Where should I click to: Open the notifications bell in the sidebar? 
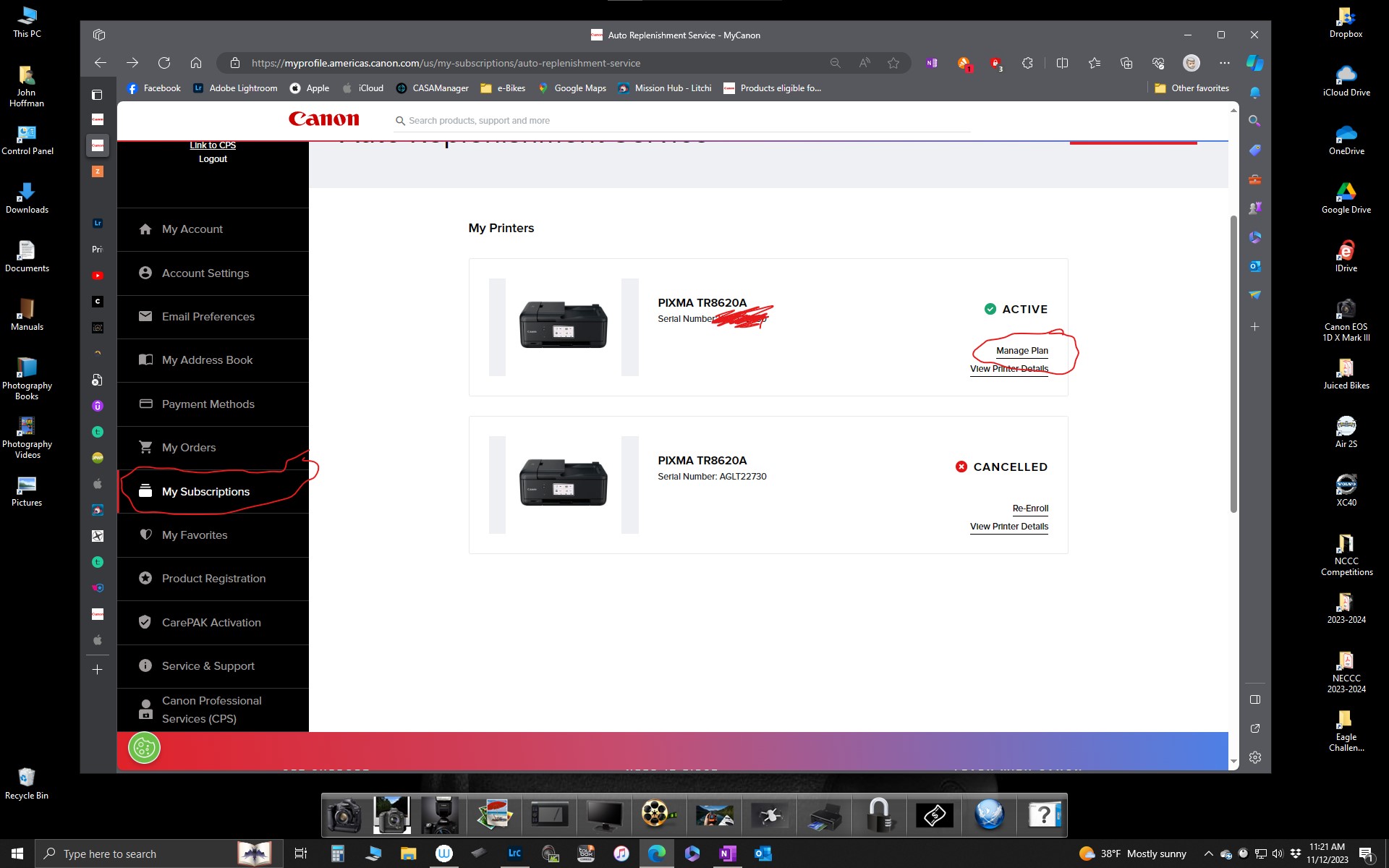coord(1256,93)
